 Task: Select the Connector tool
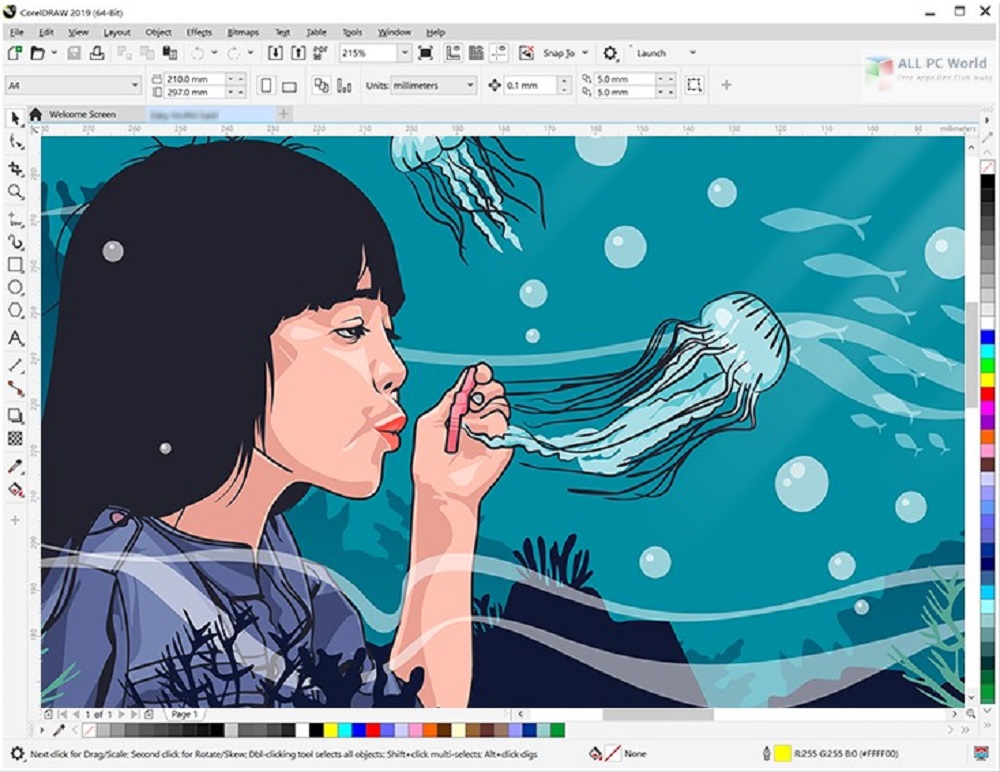(x=15, y=389)
